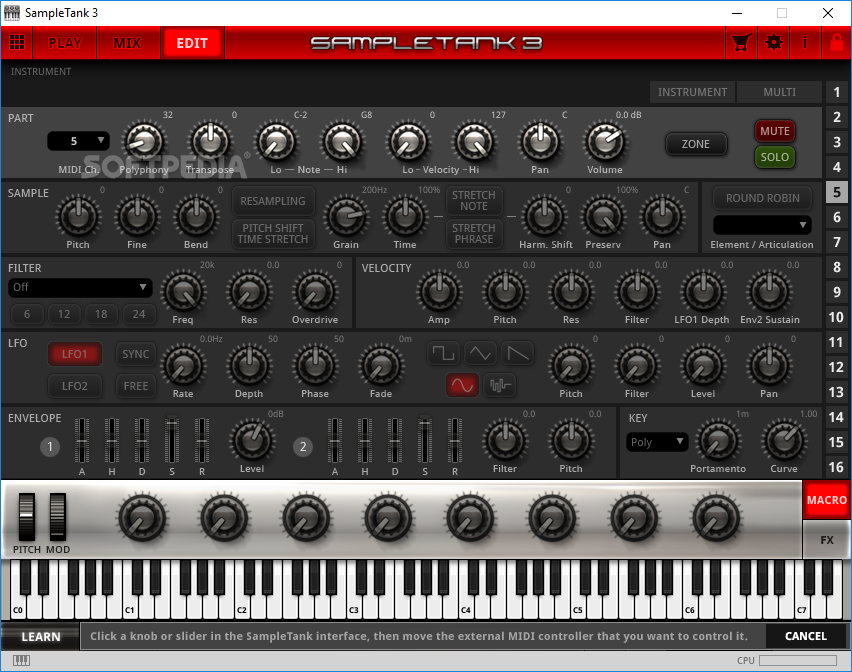Enable PITCH SHIFT TIME STRETCH mode
Viewport: 852px width, 672px height.
tap(273, 234)
